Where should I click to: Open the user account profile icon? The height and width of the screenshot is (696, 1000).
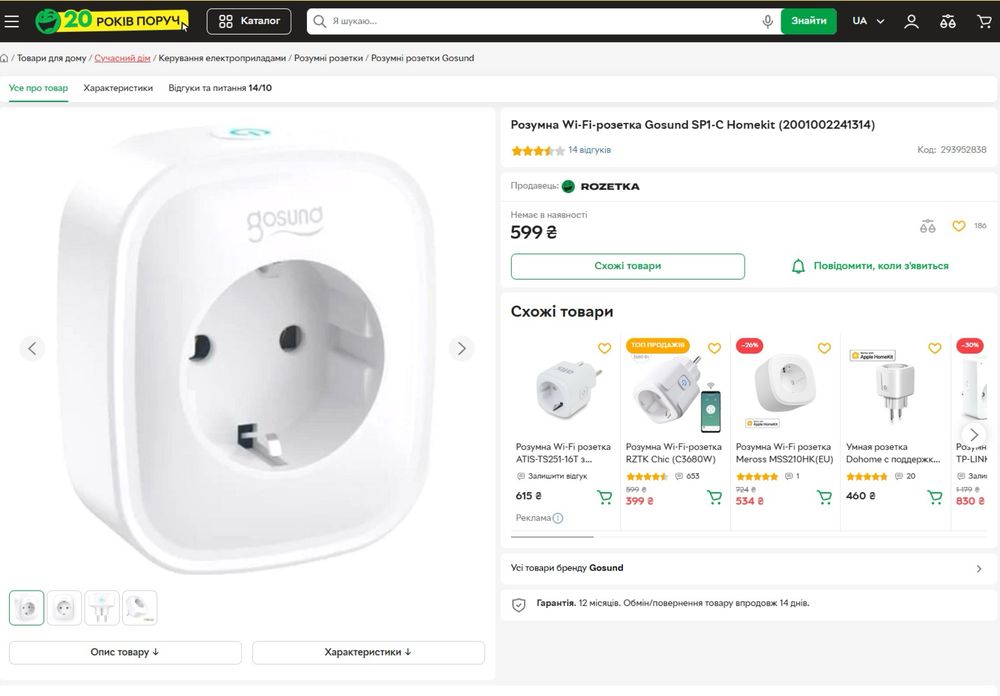point(911,21)
